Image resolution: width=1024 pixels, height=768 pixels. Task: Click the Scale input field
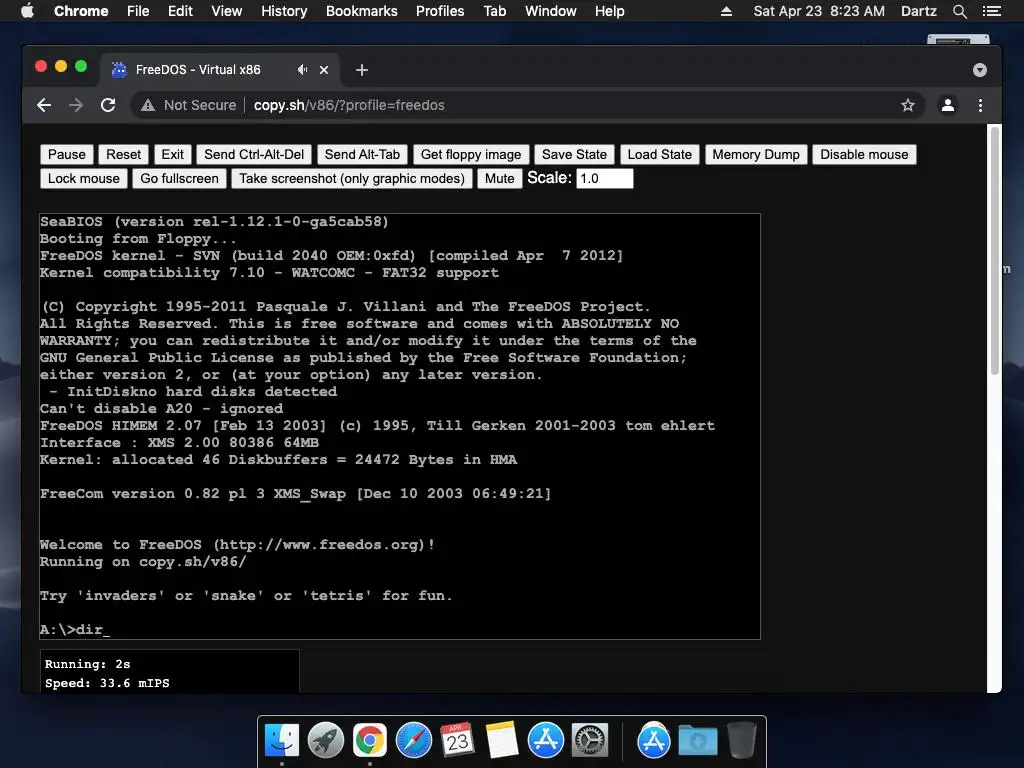coord(605,178)
